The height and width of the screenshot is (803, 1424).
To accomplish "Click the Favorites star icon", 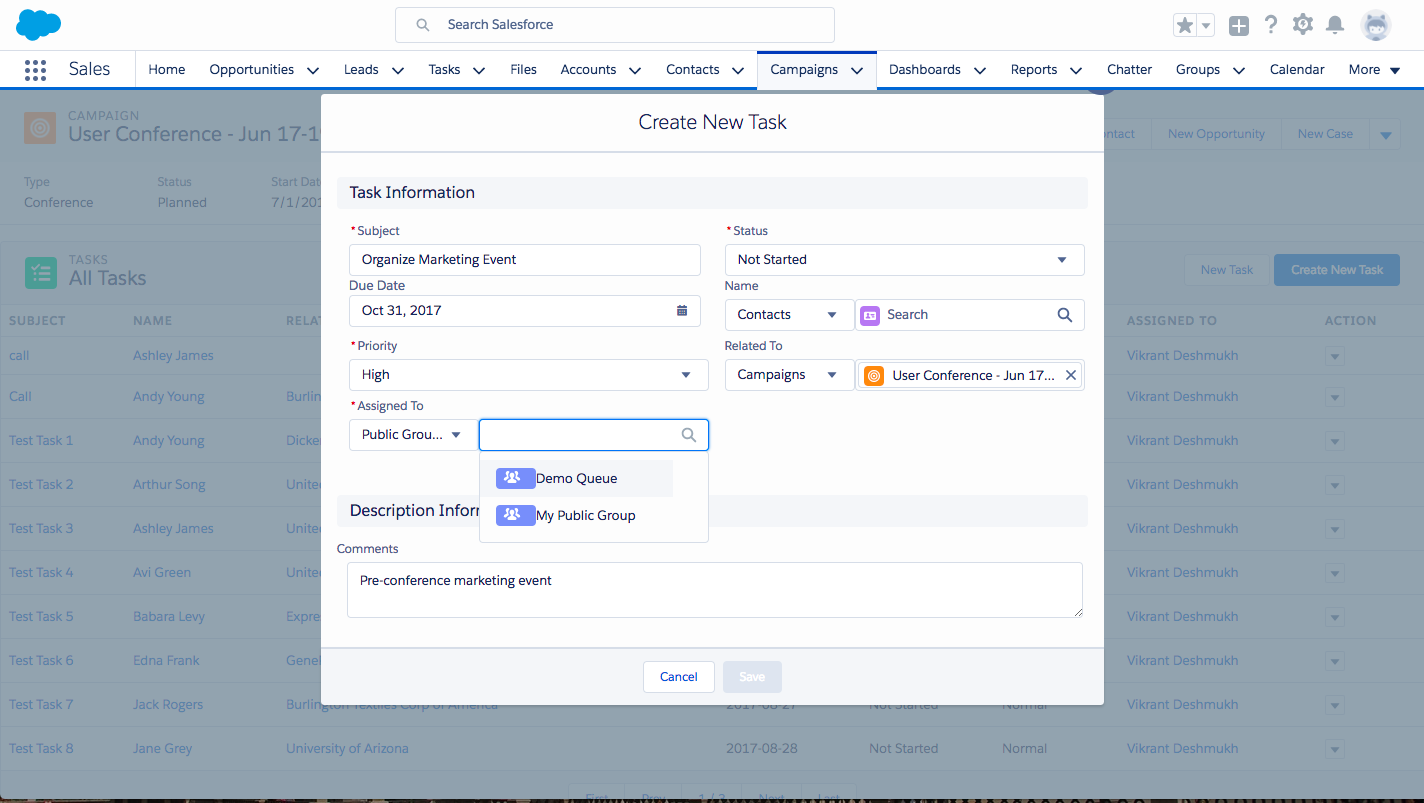I will [1185, 26].
